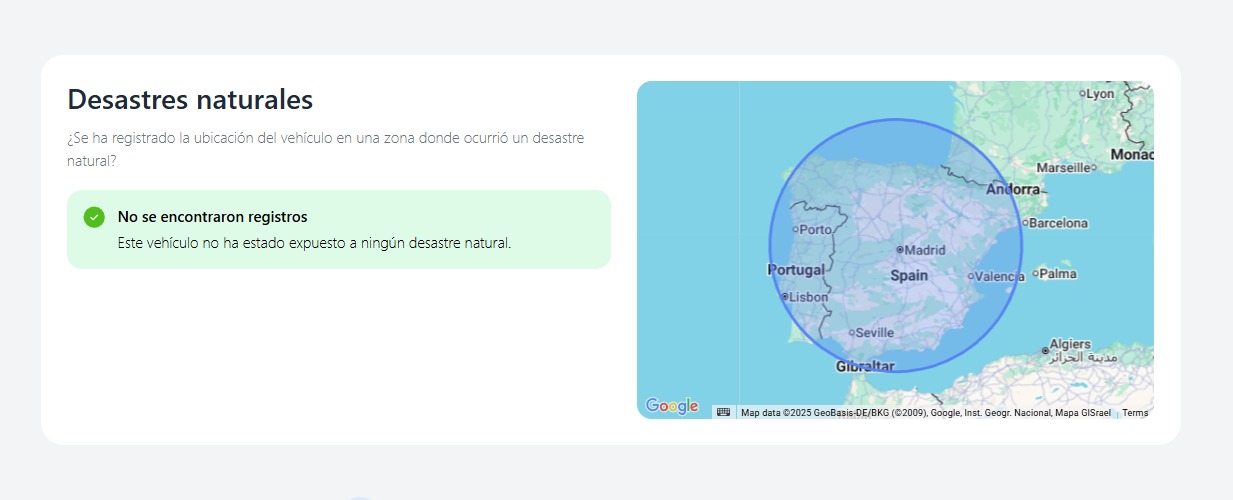Click the Palma label on the map
Image resolution: width=1233 pixels, height=500 pixels.
1057,273
